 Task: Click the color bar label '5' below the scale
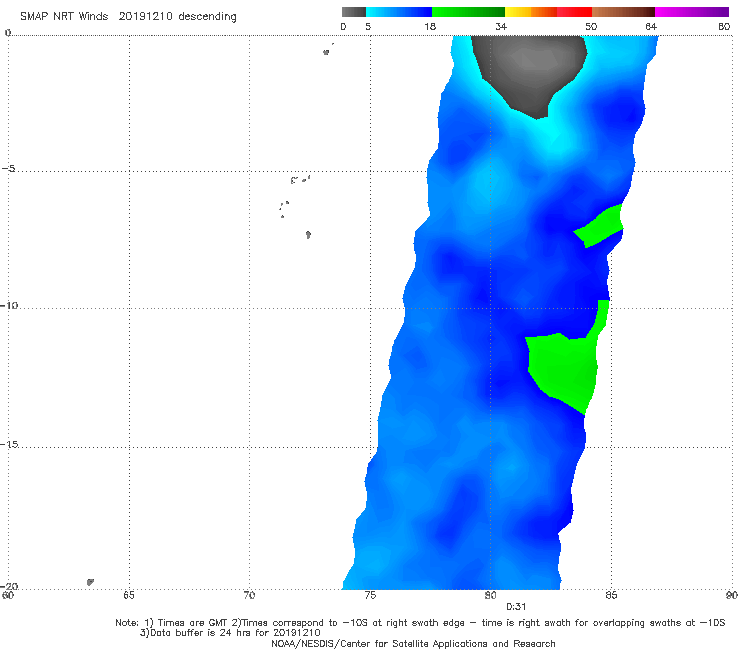click(368, 26)
